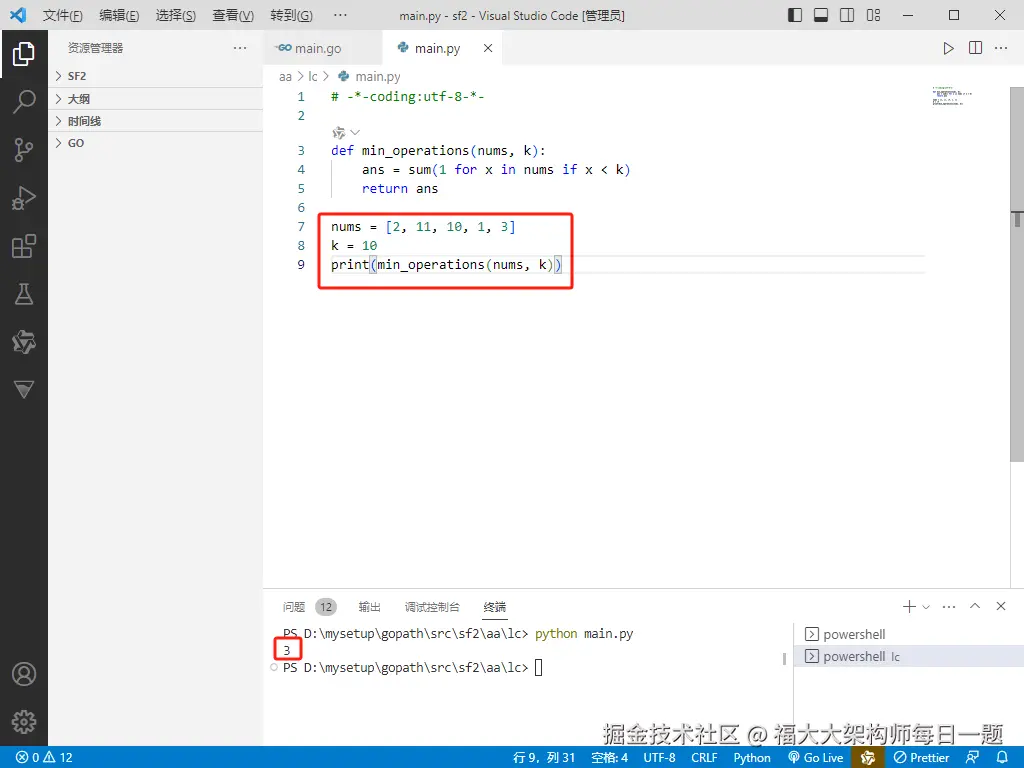Open the feedback icon in status bar
The image size is (1024, 768).
tap(972, 758)
